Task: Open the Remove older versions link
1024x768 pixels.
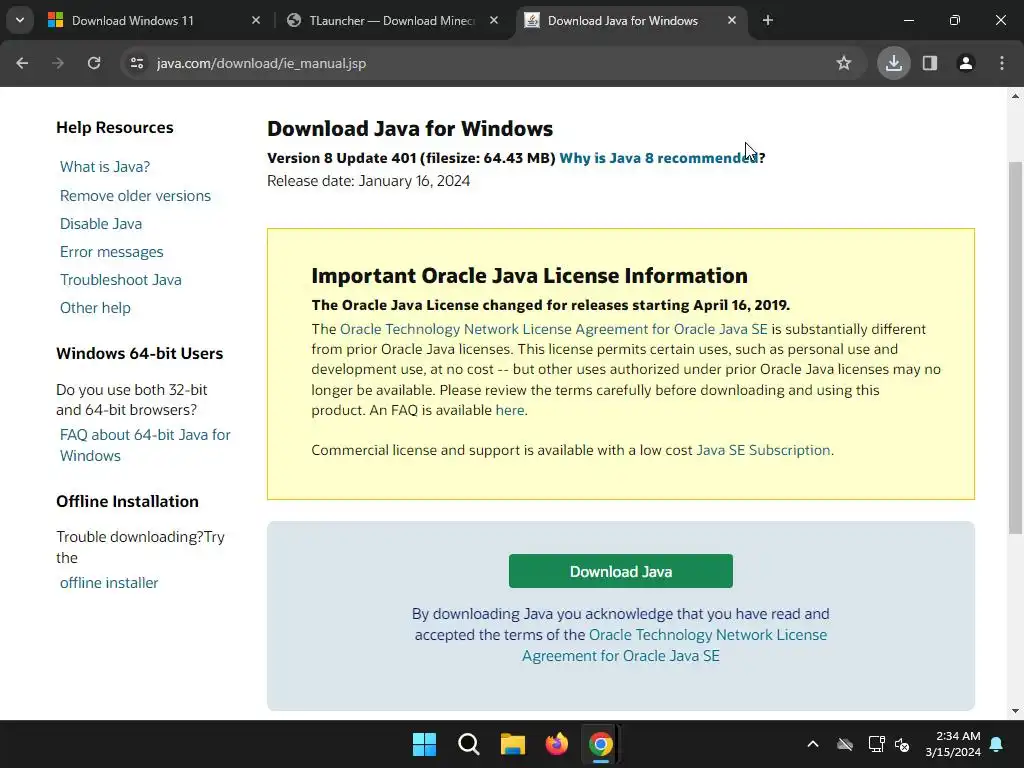Action: [x=135, y=196]
